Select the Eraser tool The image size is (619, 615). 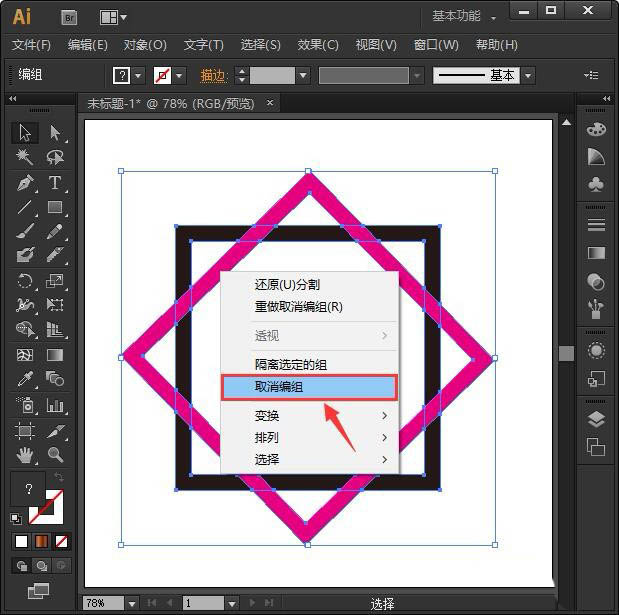coord(55,255)
